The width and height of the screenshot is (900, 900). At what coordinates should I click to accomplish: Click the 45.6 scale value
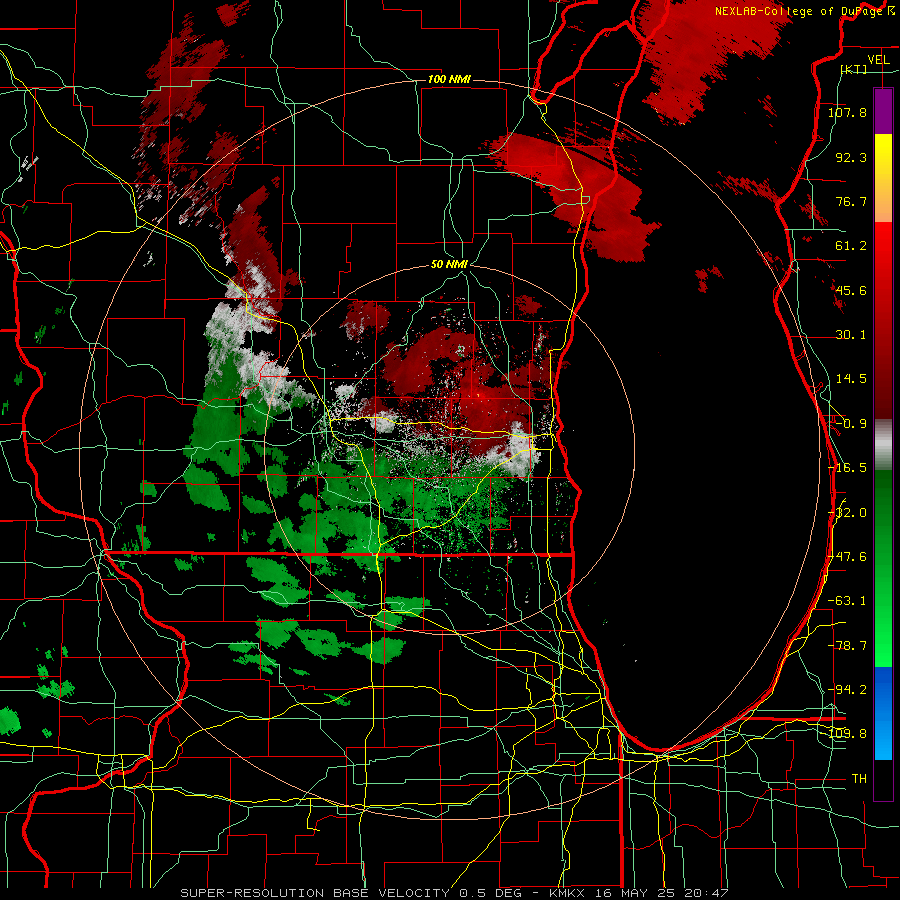[x=851, y=290]
